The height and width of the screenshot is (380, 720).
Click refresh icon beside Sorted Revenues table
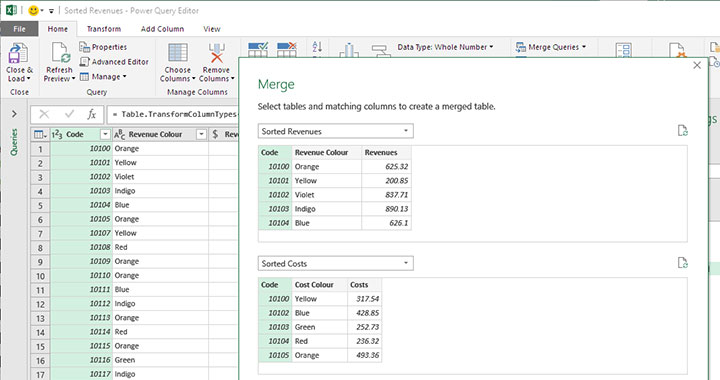pos(682,131)
